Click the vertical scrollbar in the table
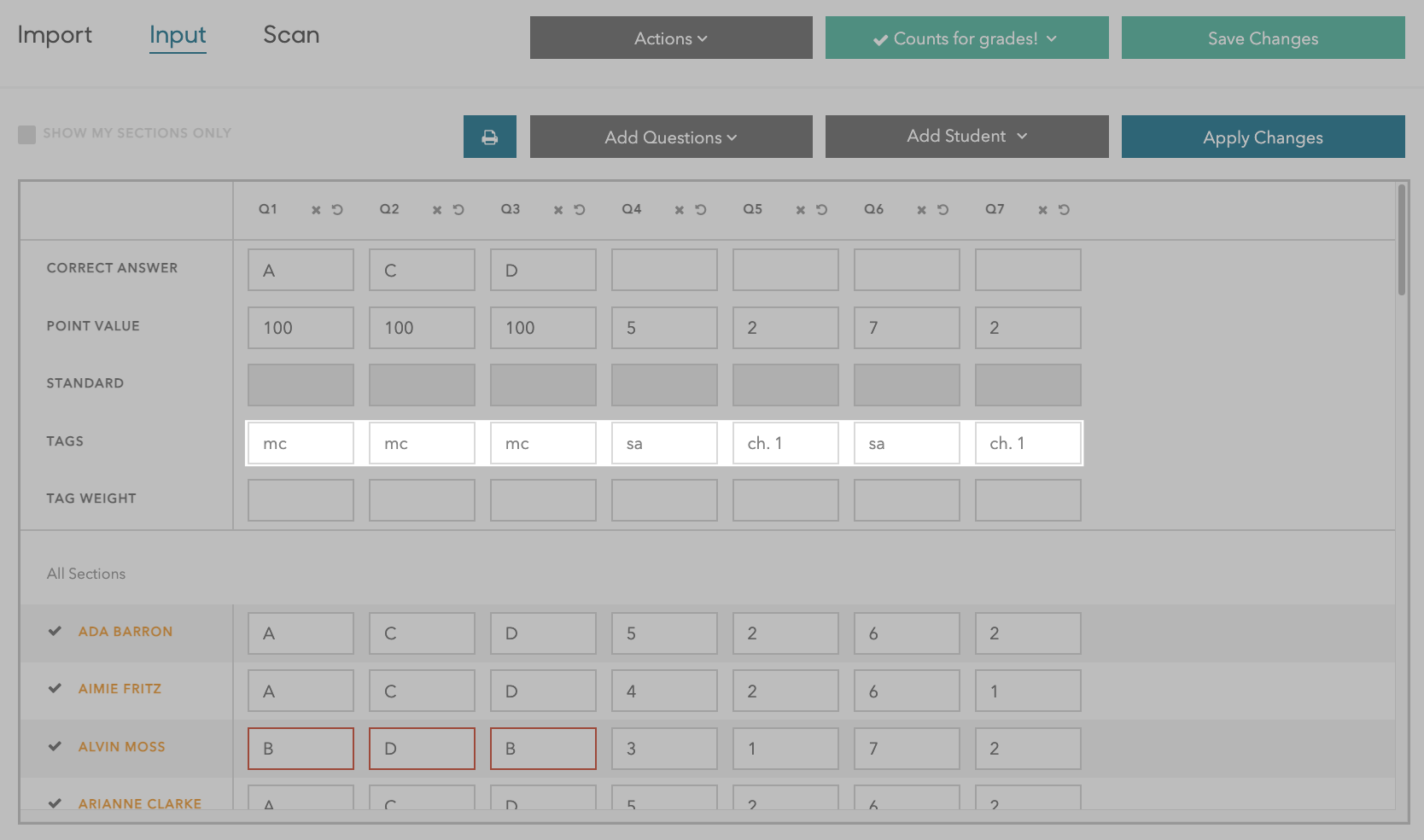 (x=1401, y=241)
